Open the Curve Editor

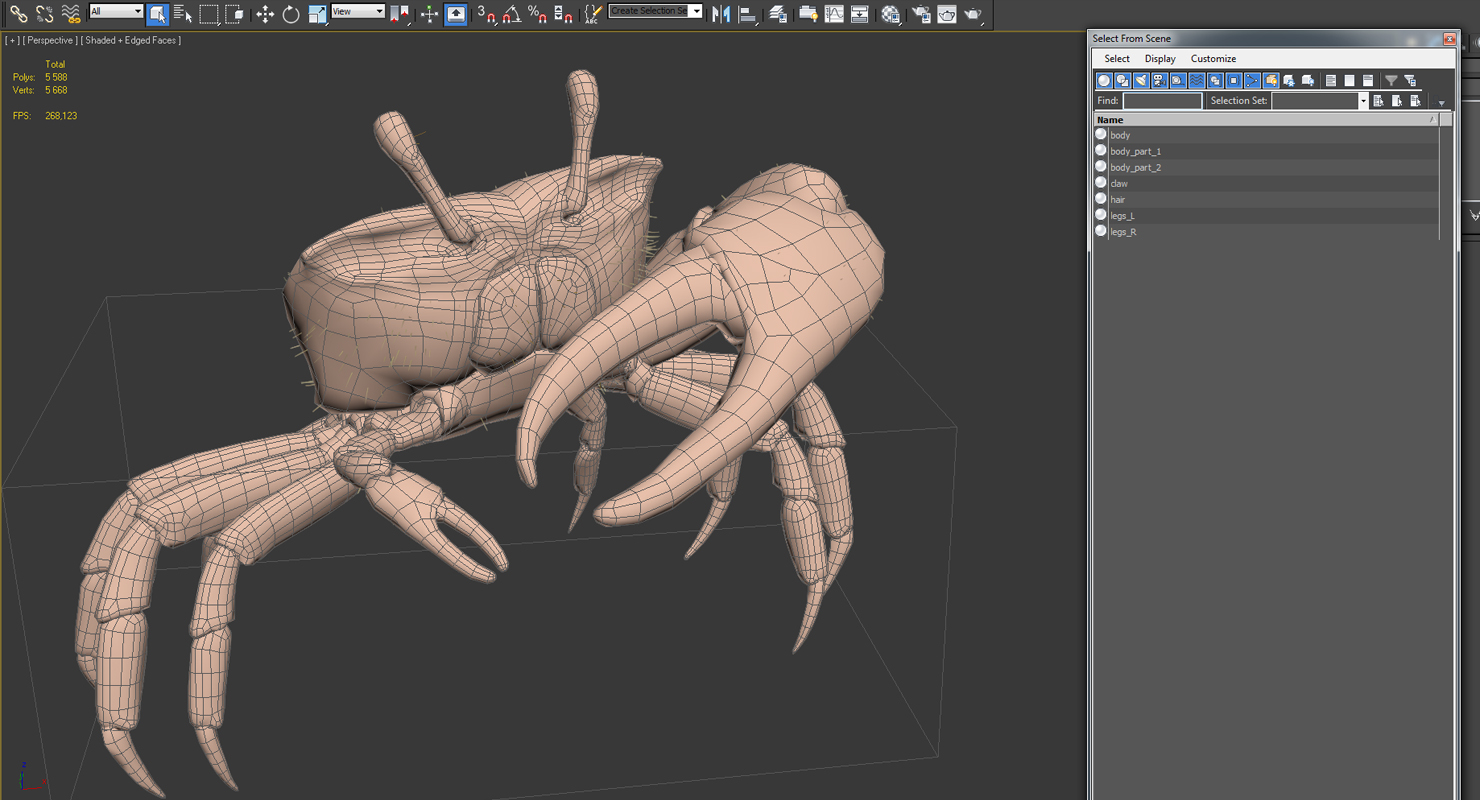[x=834, y=14]
